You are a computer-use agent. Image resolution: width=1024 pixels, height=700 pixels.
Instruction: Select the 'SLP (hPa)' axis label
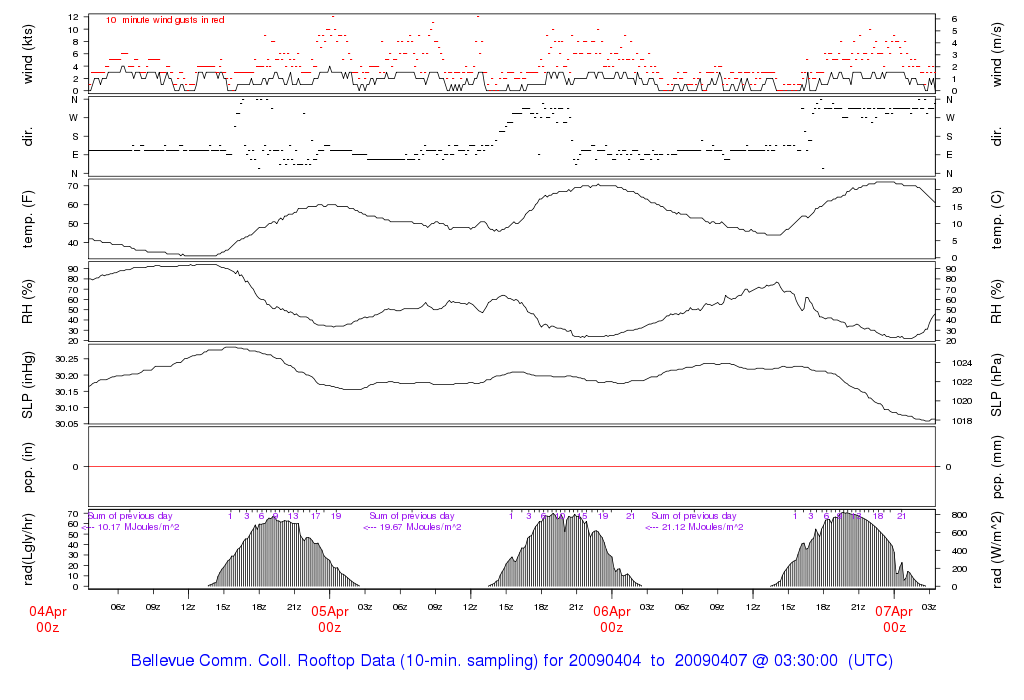[x=996, y=385]
